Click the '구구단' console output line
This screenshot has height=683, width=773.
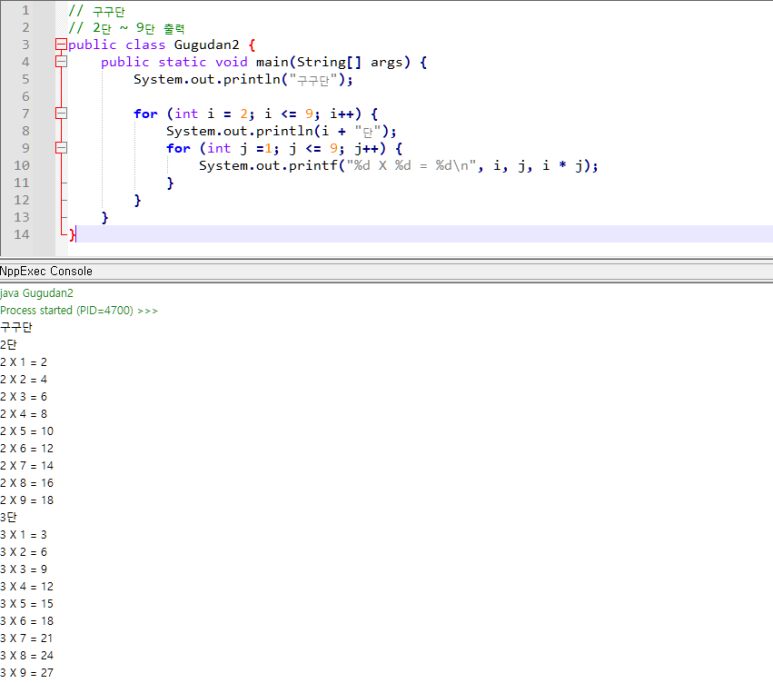16,327
